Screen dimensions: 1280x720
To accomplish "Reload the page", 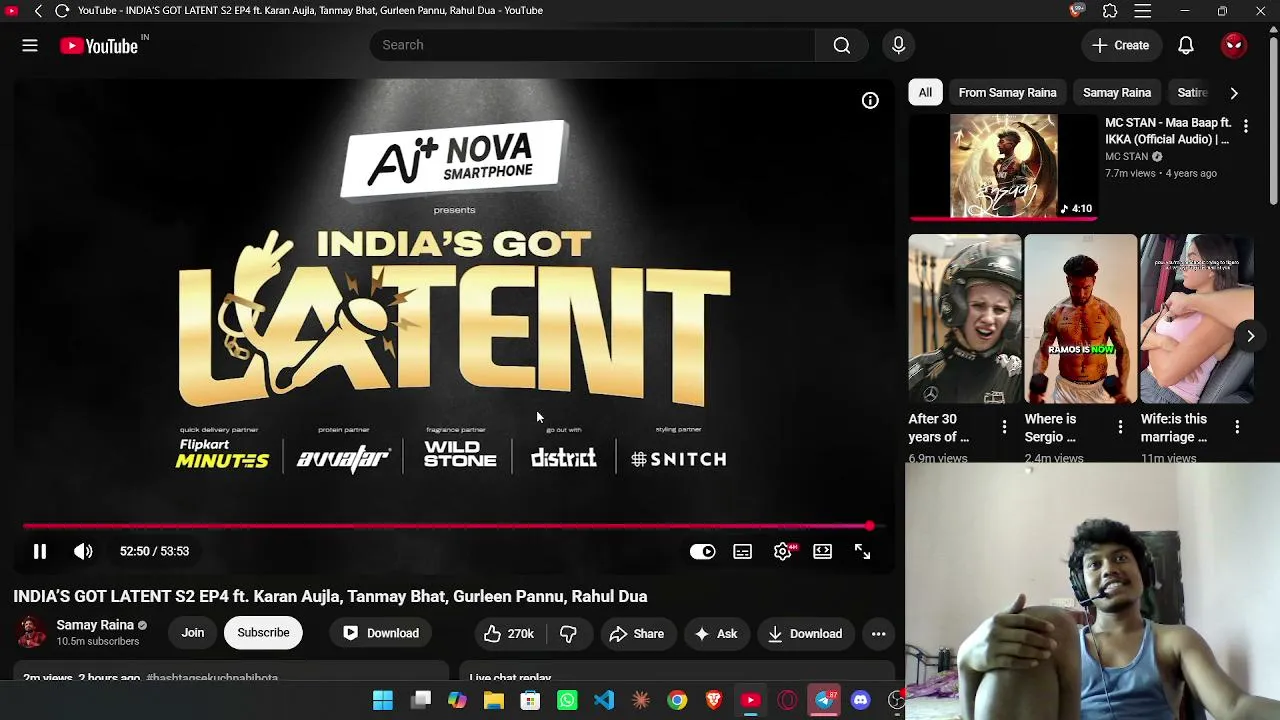I will [62, 10].
